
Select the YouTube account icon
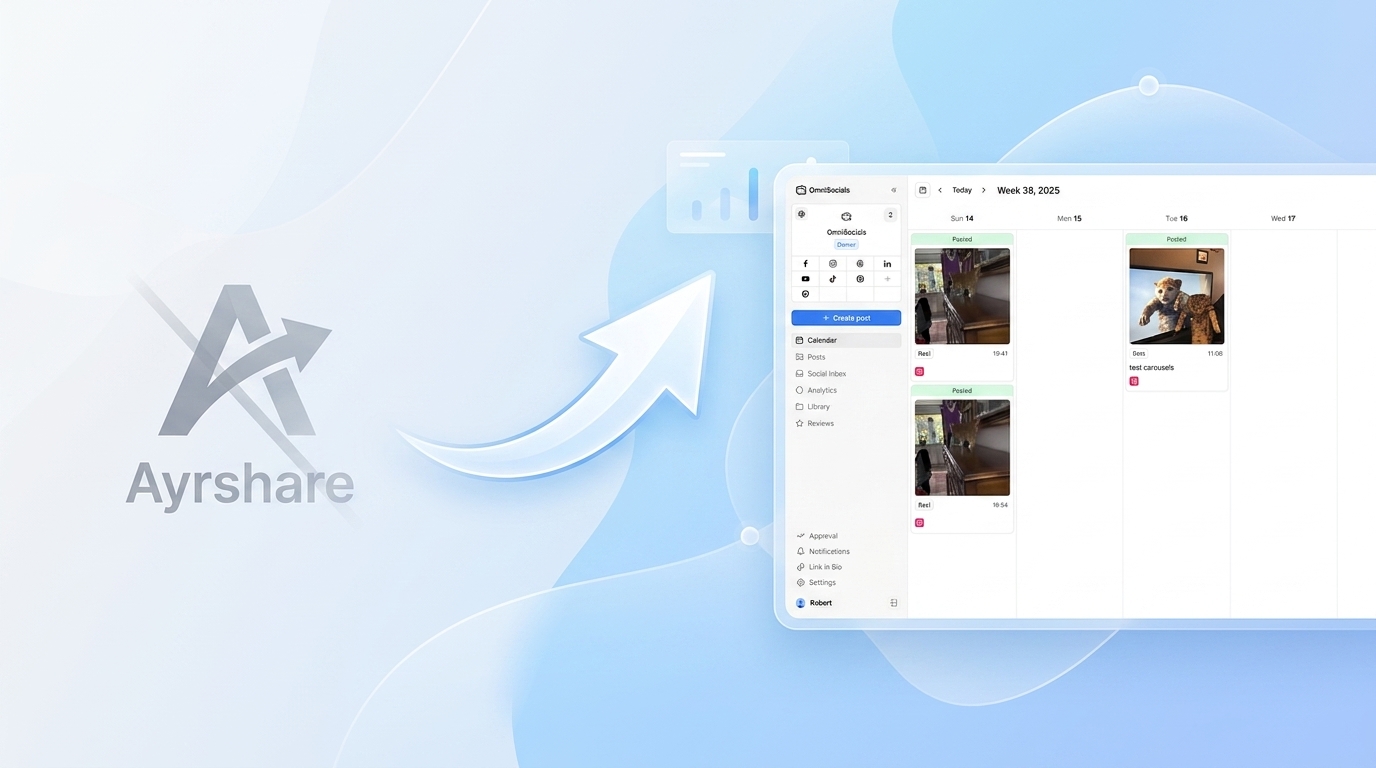tap(805, 279)
